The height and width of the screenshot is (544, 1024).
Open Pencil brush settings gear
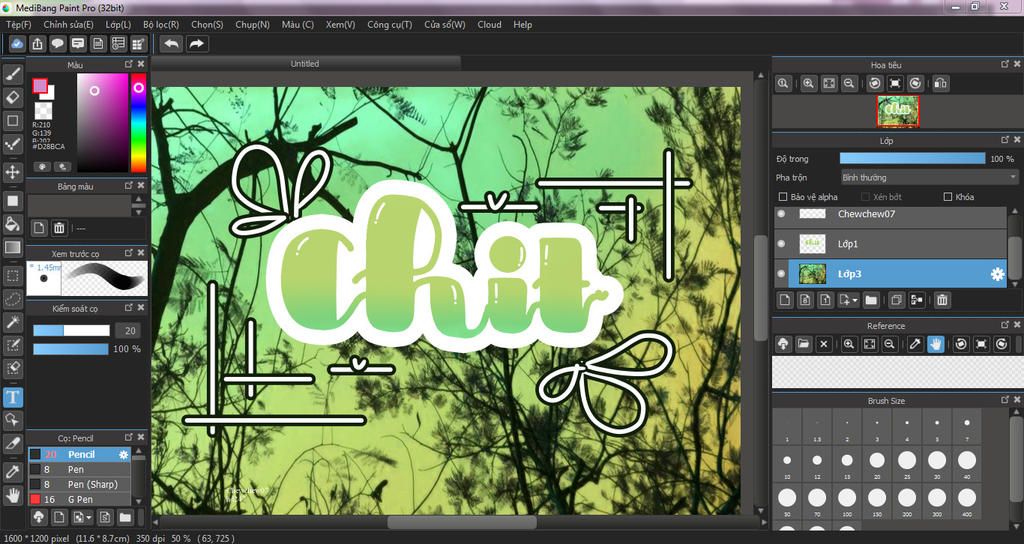pyautogui.click(x=123, y=455)
